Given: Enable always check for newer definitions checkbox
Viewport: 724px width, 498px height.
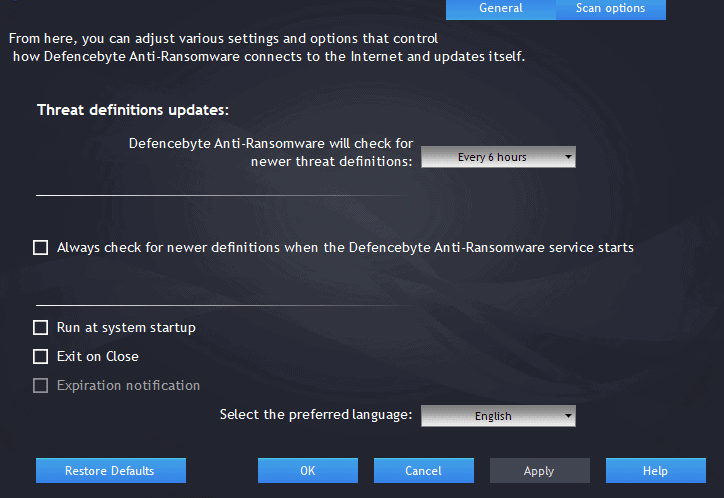Looking at the screenshot, I should click(x=41, y=247).
